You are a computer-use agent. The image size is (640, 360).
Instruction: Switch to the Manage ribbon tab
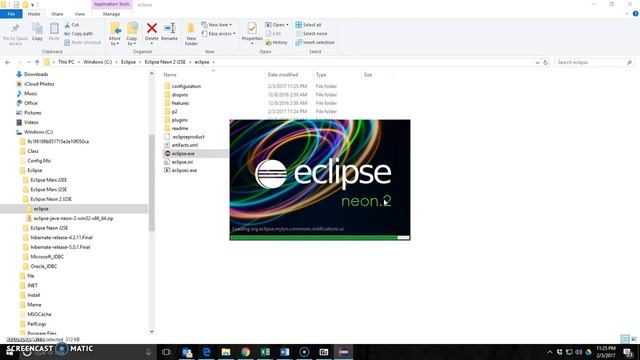point(111,14)
